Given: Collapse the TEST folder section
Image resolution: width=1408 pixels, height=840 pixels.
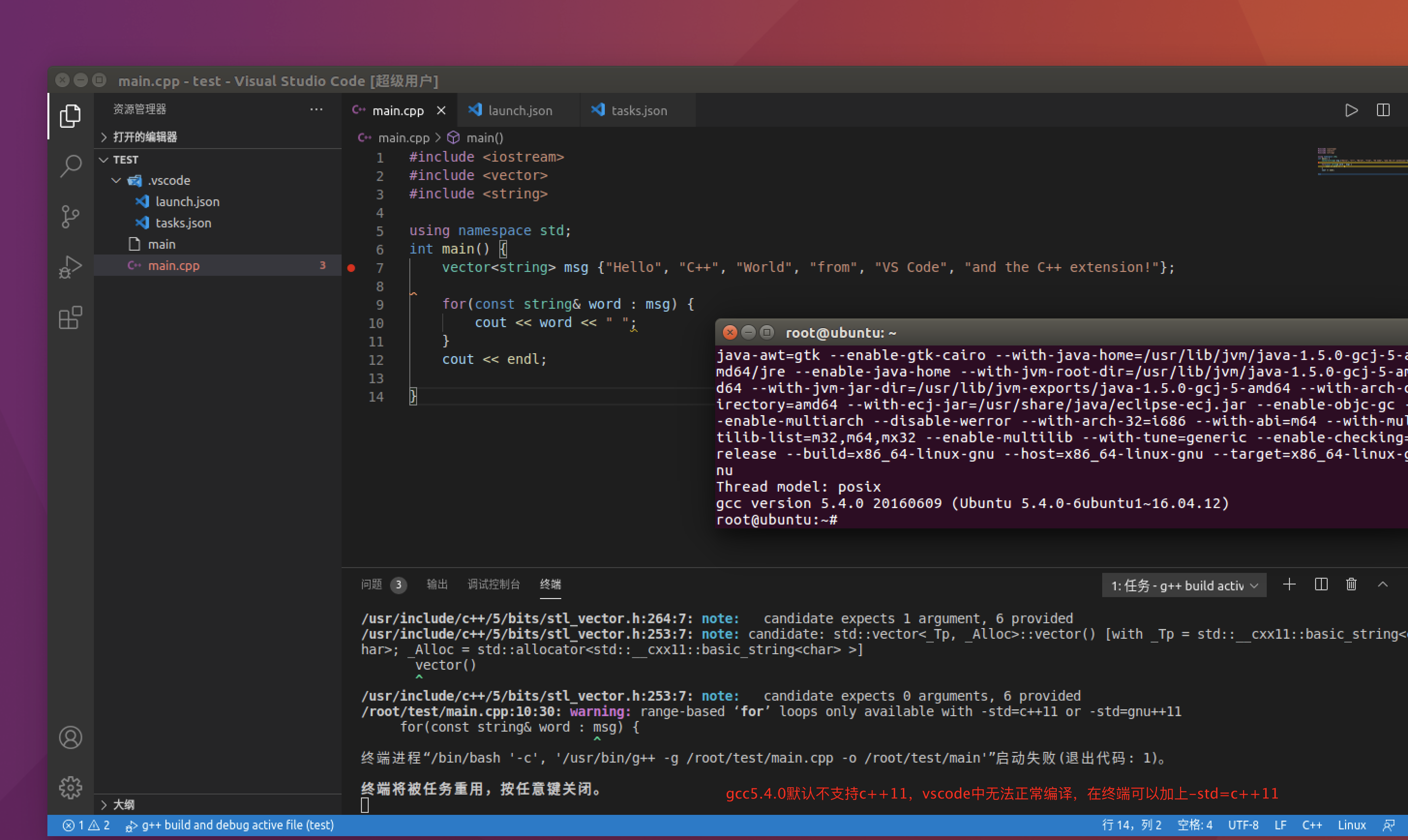Looking at the screenshot, I should point(218,160).
